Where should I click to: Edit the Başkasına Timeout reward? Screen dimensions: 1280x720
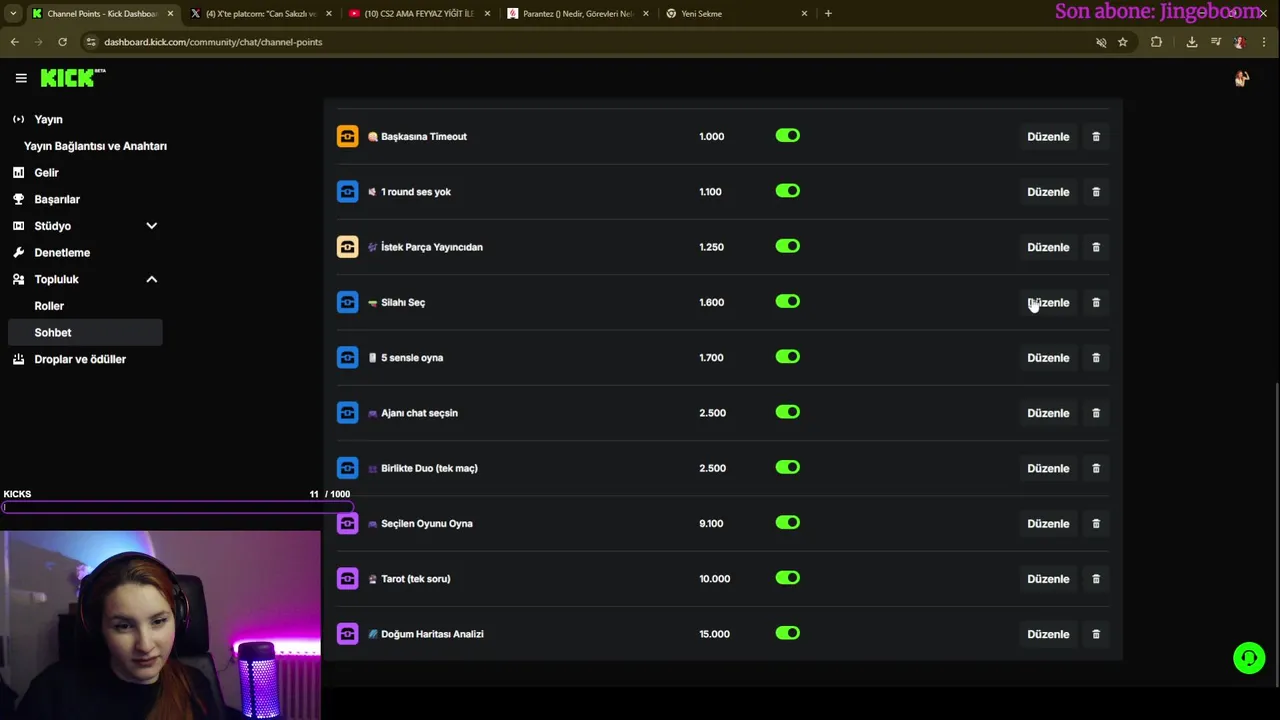pos(1048,136)
